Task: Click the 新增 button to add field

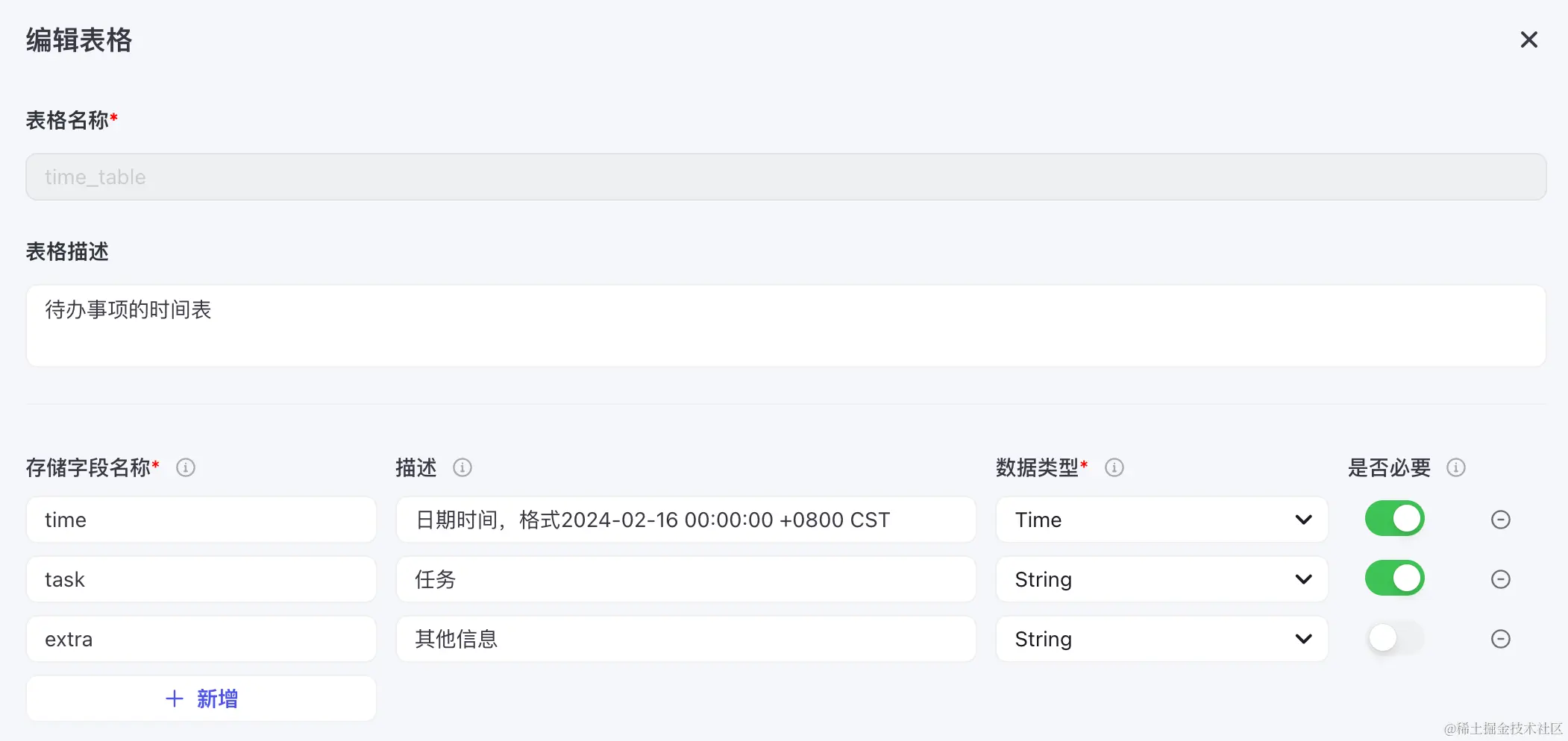Action: click(200, 699)
